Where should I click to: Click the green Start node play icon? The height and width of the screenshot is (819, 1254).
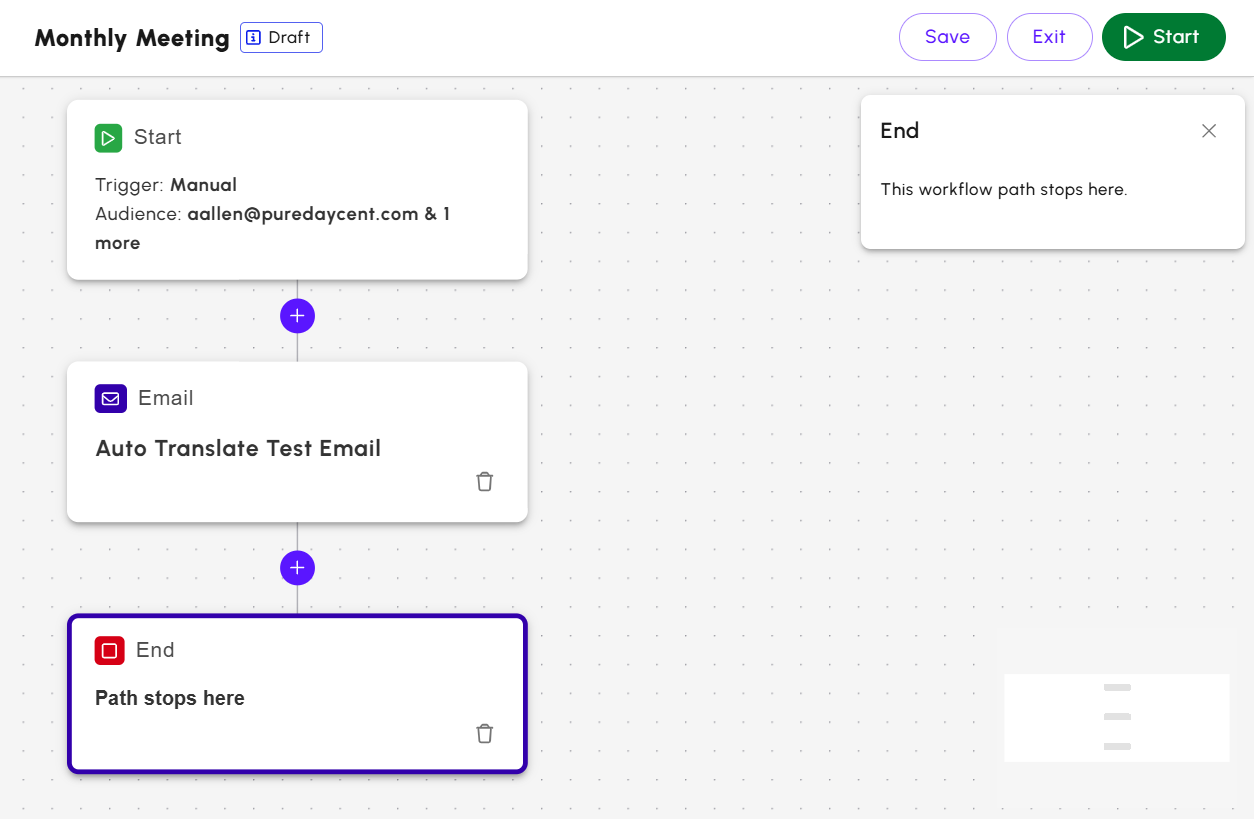[108, 138]
